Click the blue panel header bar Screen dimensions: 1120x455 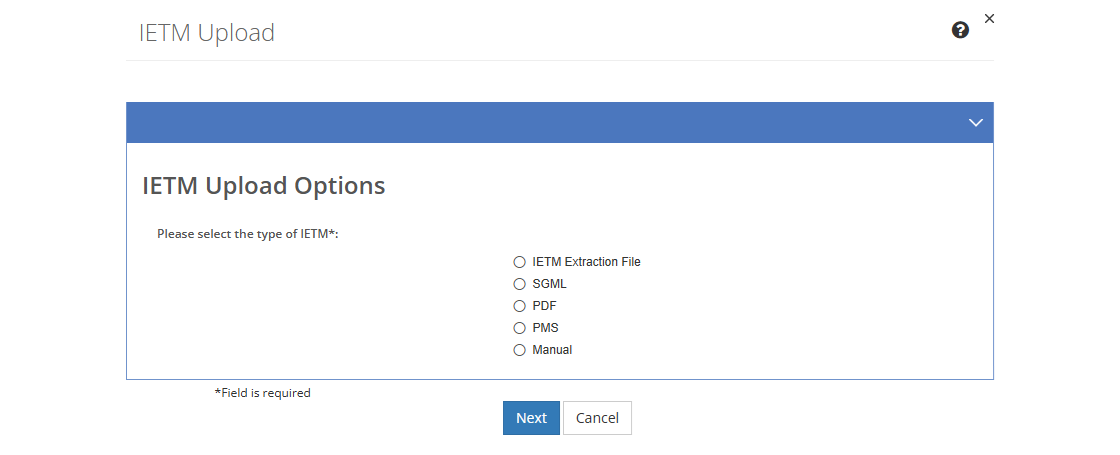click(560, 123)
